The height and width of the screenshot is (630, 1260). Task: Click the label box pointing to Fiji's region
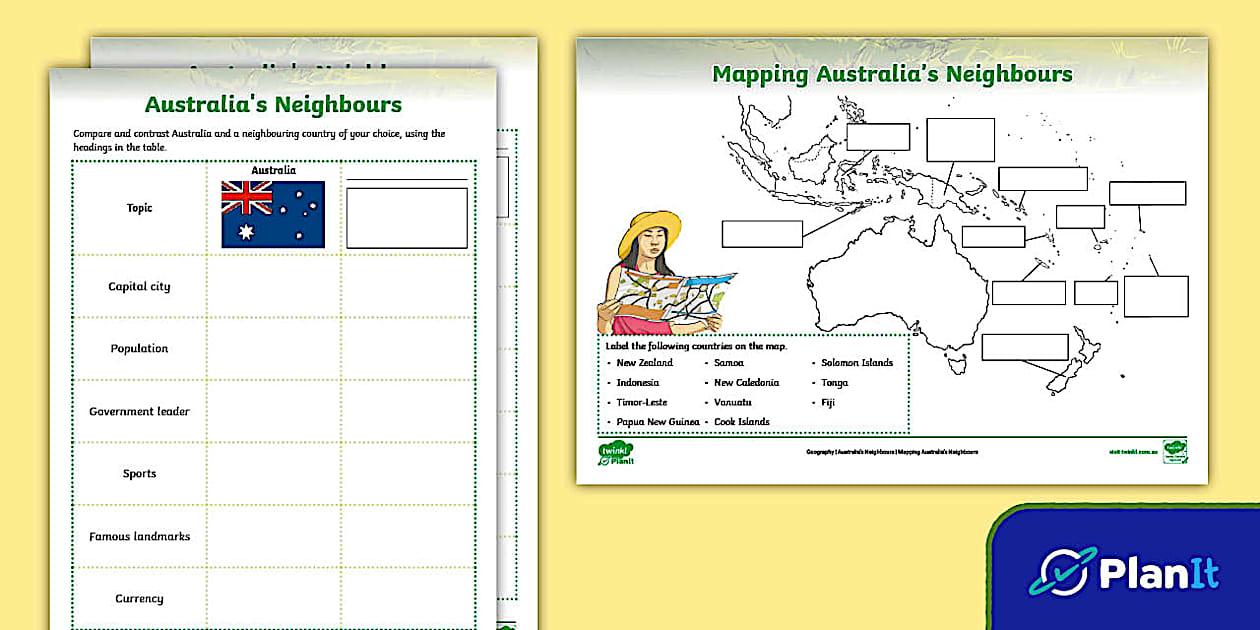pos(1147,194)
